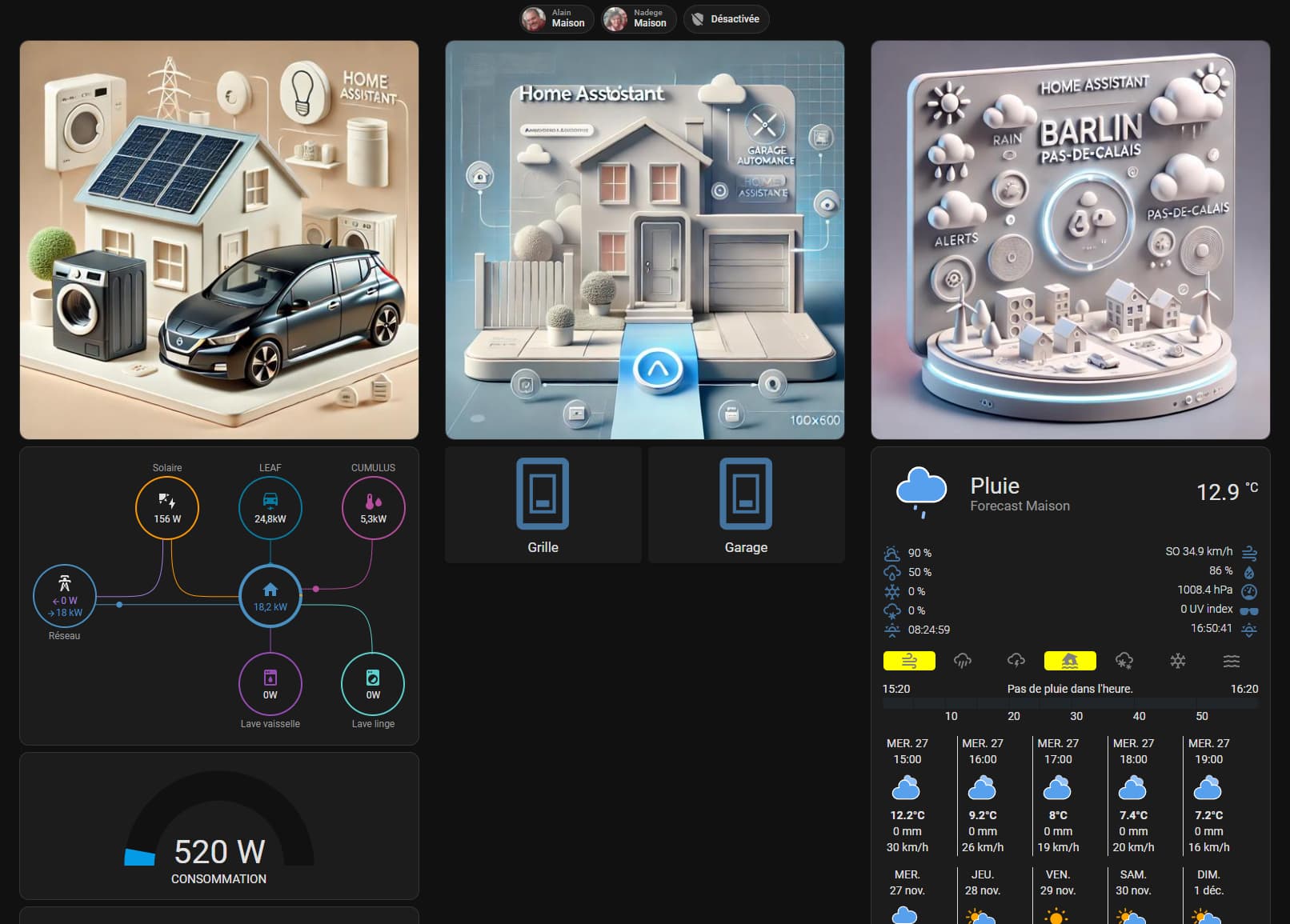Click the Lave linge washing machine node
Screen dimensions: 1290x924
click(x=373, y=684)
